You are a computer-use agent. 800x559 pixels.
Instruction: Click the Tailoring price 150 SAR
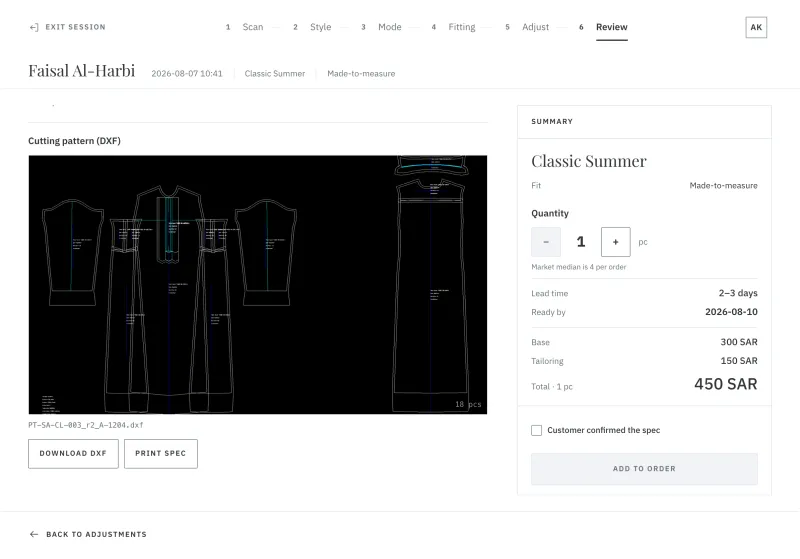(739, 361)
